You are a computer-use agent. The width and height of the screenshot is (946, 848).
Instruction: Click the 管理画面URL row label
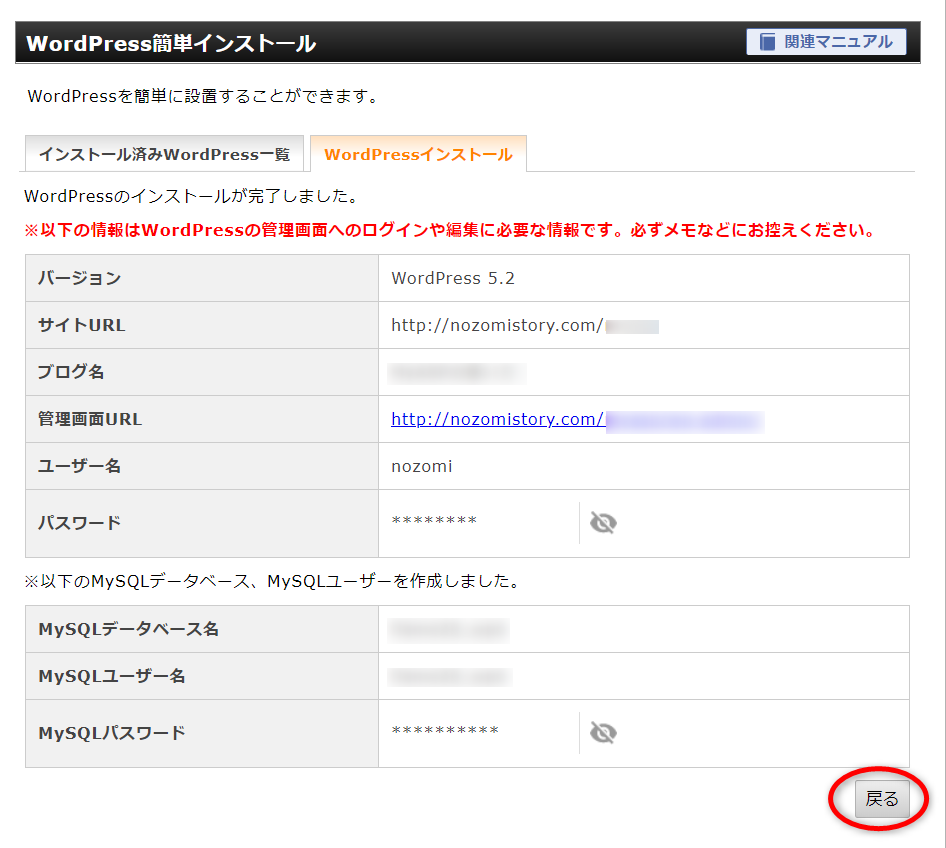[x=90, y=419]
